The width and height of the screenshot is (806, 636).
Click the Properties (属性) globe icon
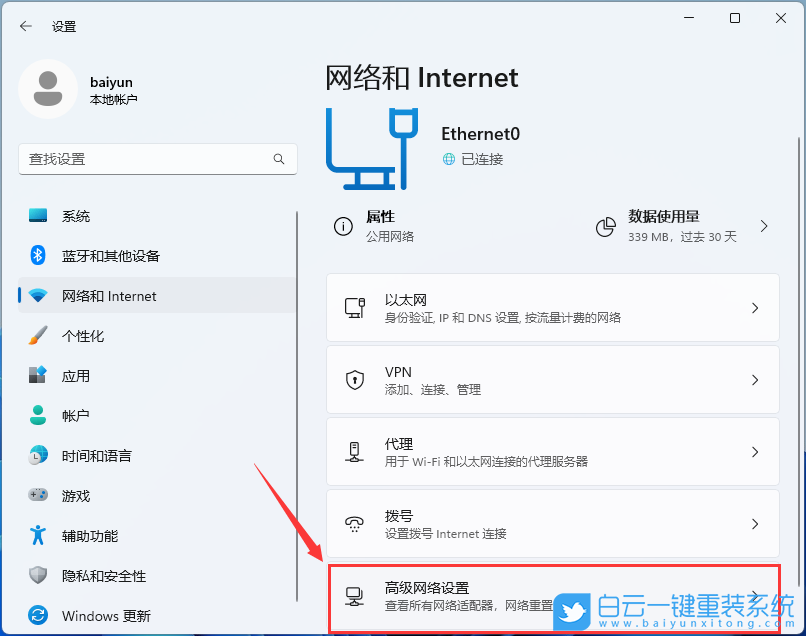click(347, 226)
